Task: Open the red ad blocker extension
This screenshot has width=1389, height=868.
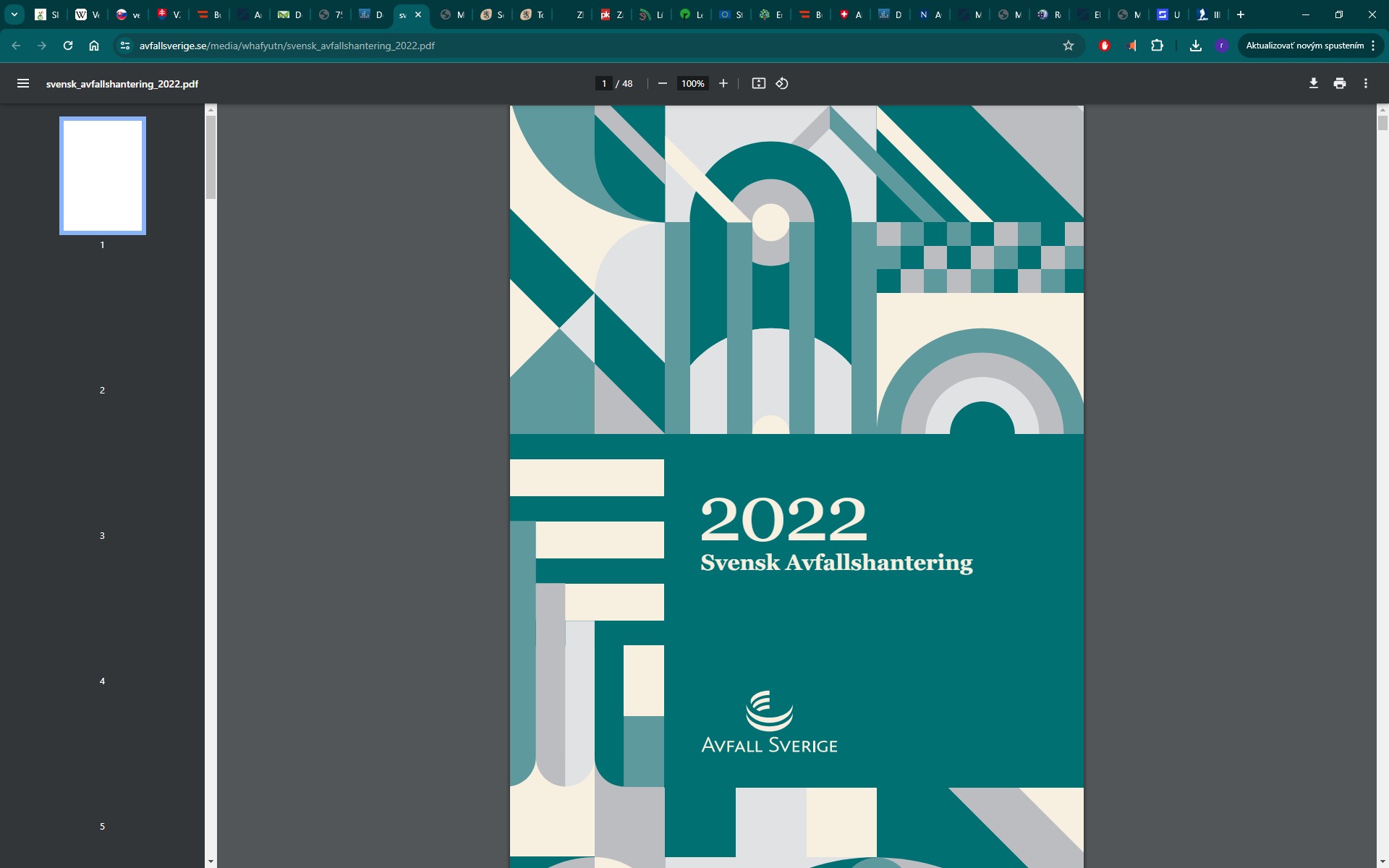Action: (x=1105, y=46)
